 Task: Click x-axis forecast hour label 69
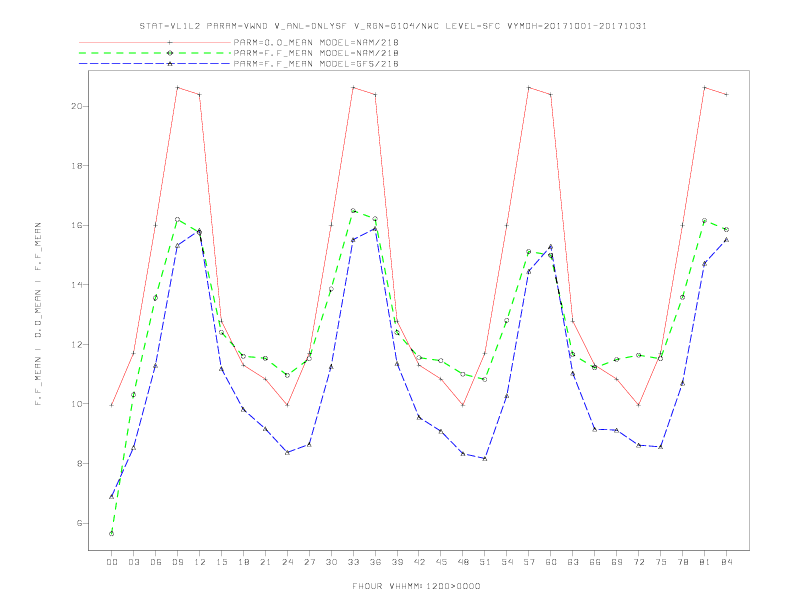click(617, 562)
